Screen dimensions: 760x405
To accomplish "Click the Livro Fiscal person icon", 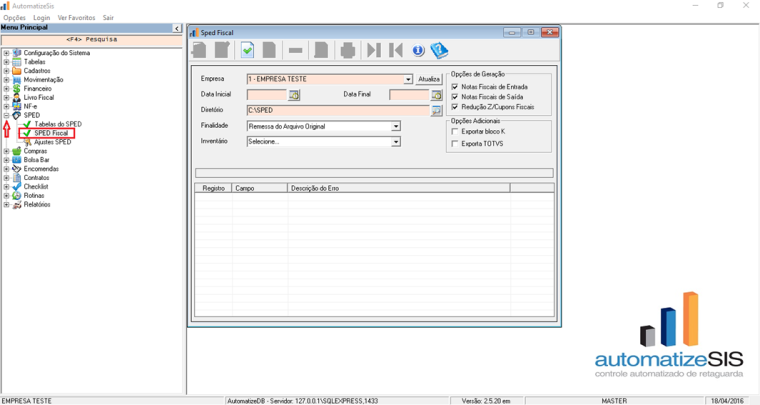I will [17, 97].
